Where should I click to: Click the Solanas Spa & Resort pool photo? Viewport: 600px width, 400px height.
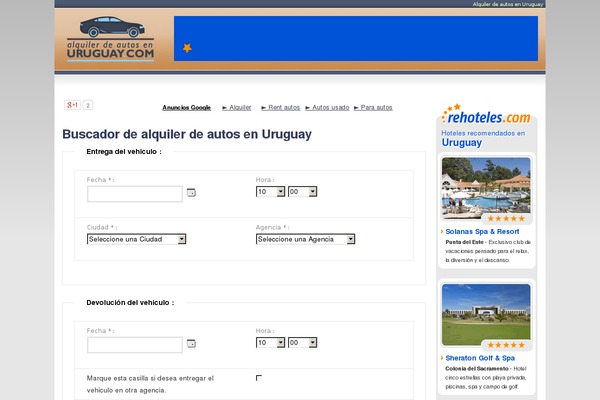(x=486, y=188)
